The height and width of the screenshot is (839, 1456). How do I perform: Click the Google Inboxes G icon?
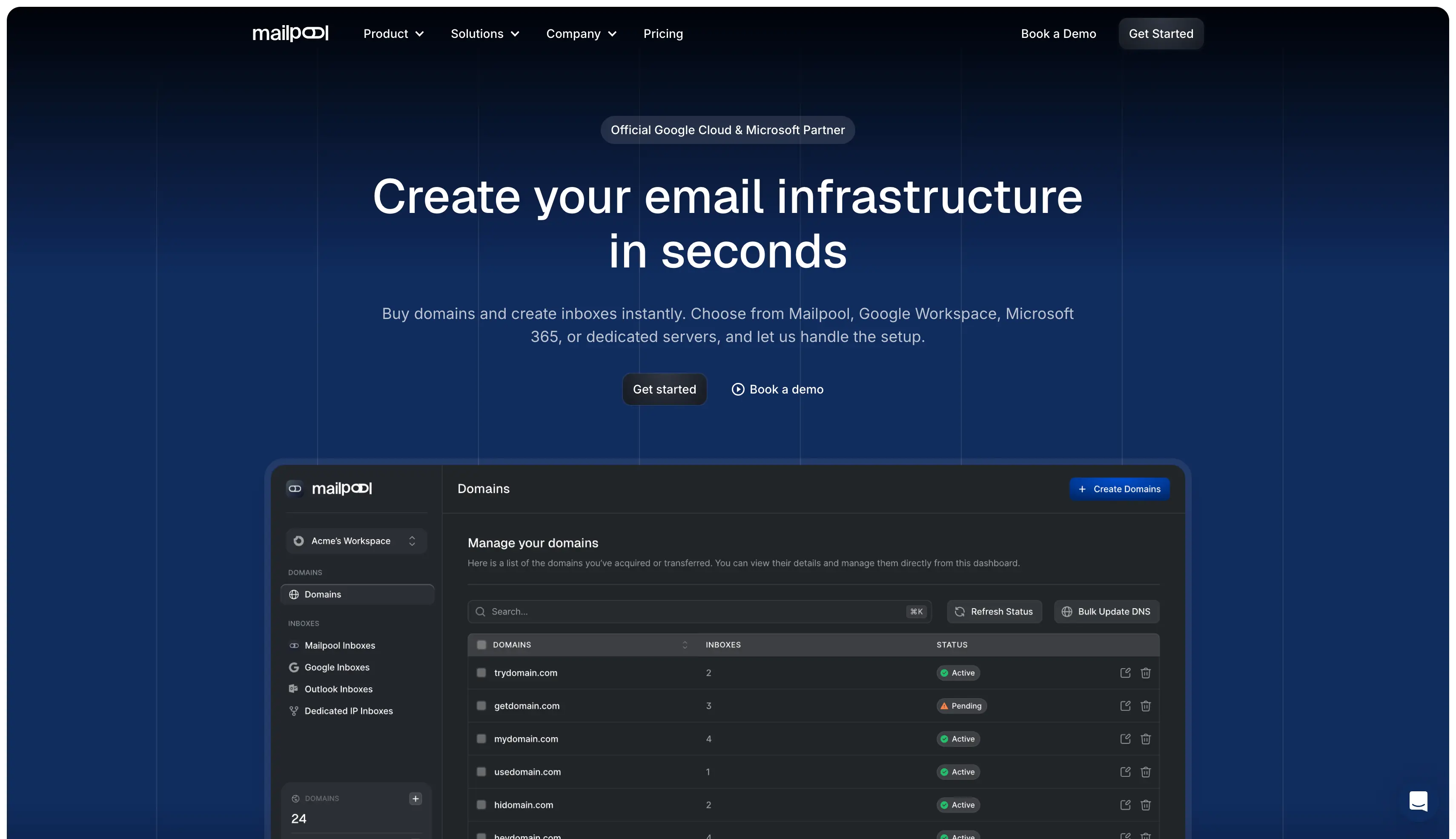tap(294, 667)
